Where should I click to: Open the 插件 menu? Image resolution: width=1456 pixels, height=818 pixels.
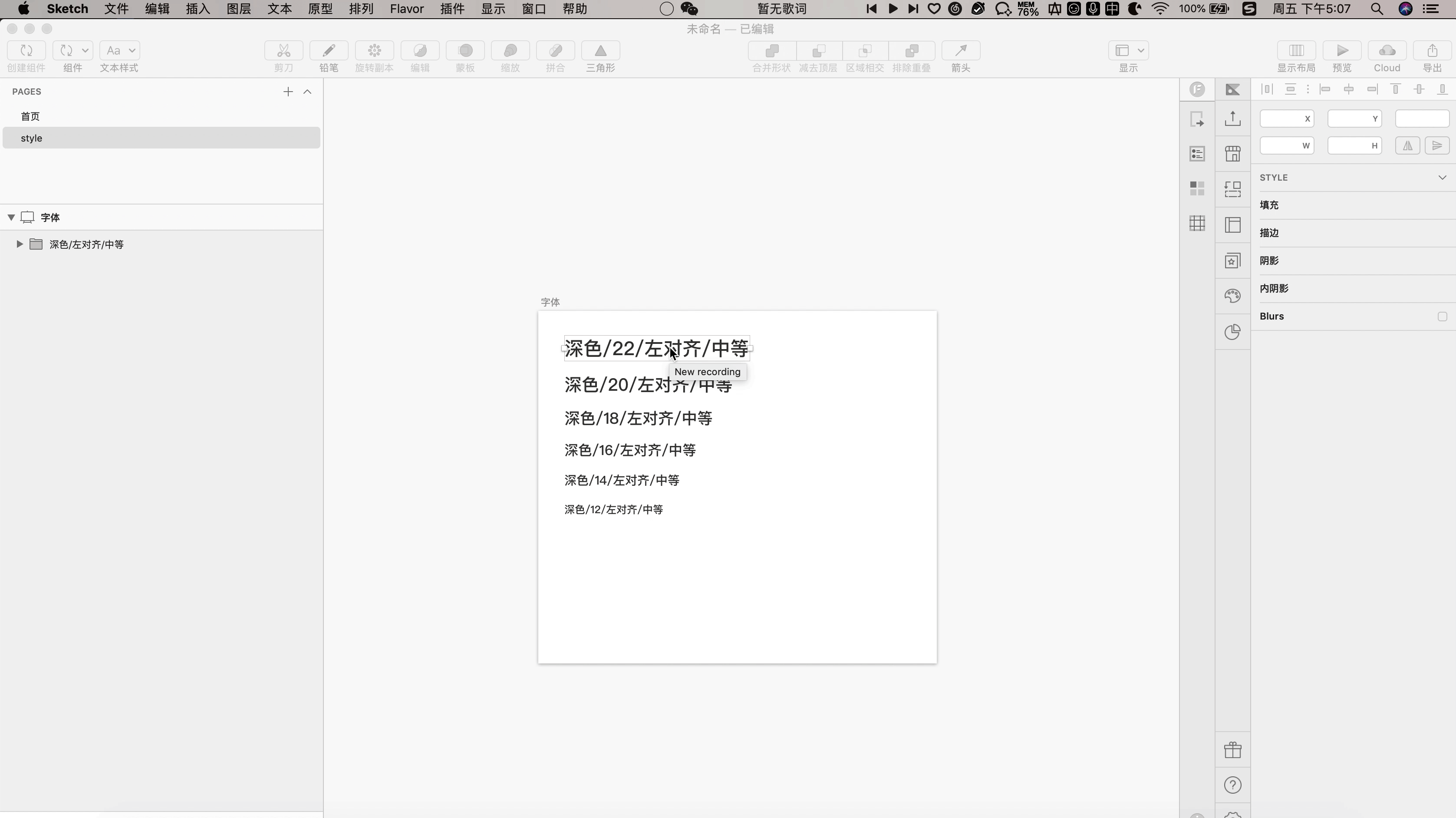coord(451,9)
